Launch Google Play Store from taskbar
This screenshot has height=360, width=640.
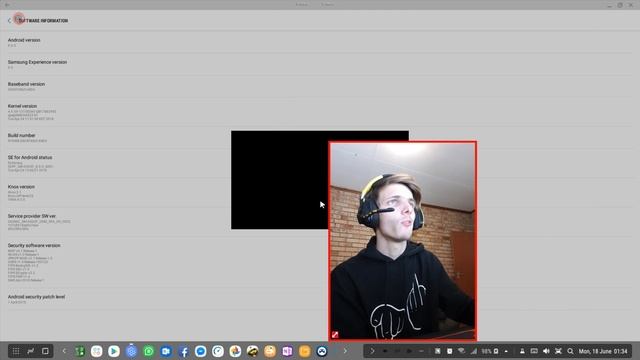pos(114,351)
